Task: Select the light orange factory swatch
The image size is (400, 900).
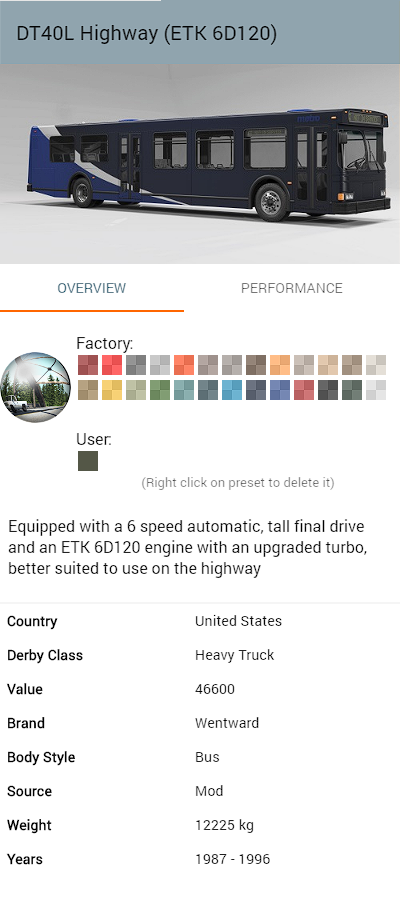Action: (x=280, y=365)
